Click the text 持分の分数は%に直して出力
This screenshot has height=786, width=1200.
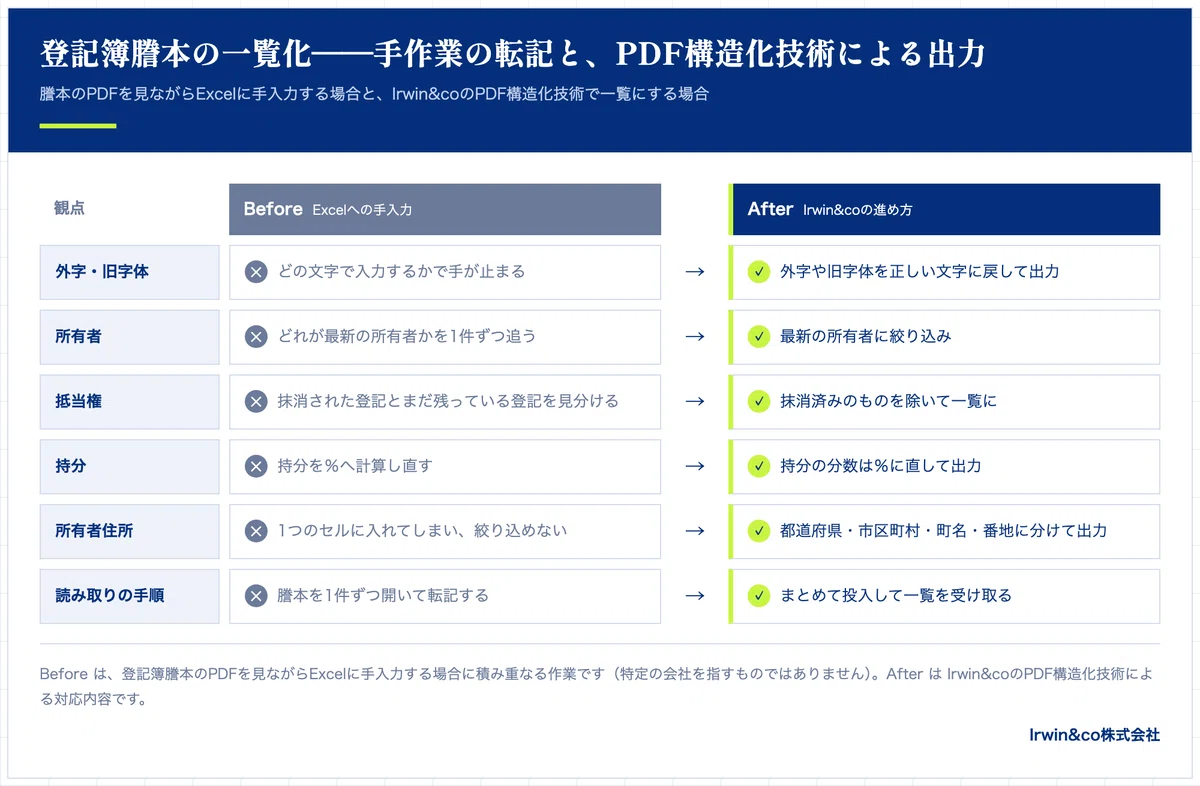pos(881,466)
